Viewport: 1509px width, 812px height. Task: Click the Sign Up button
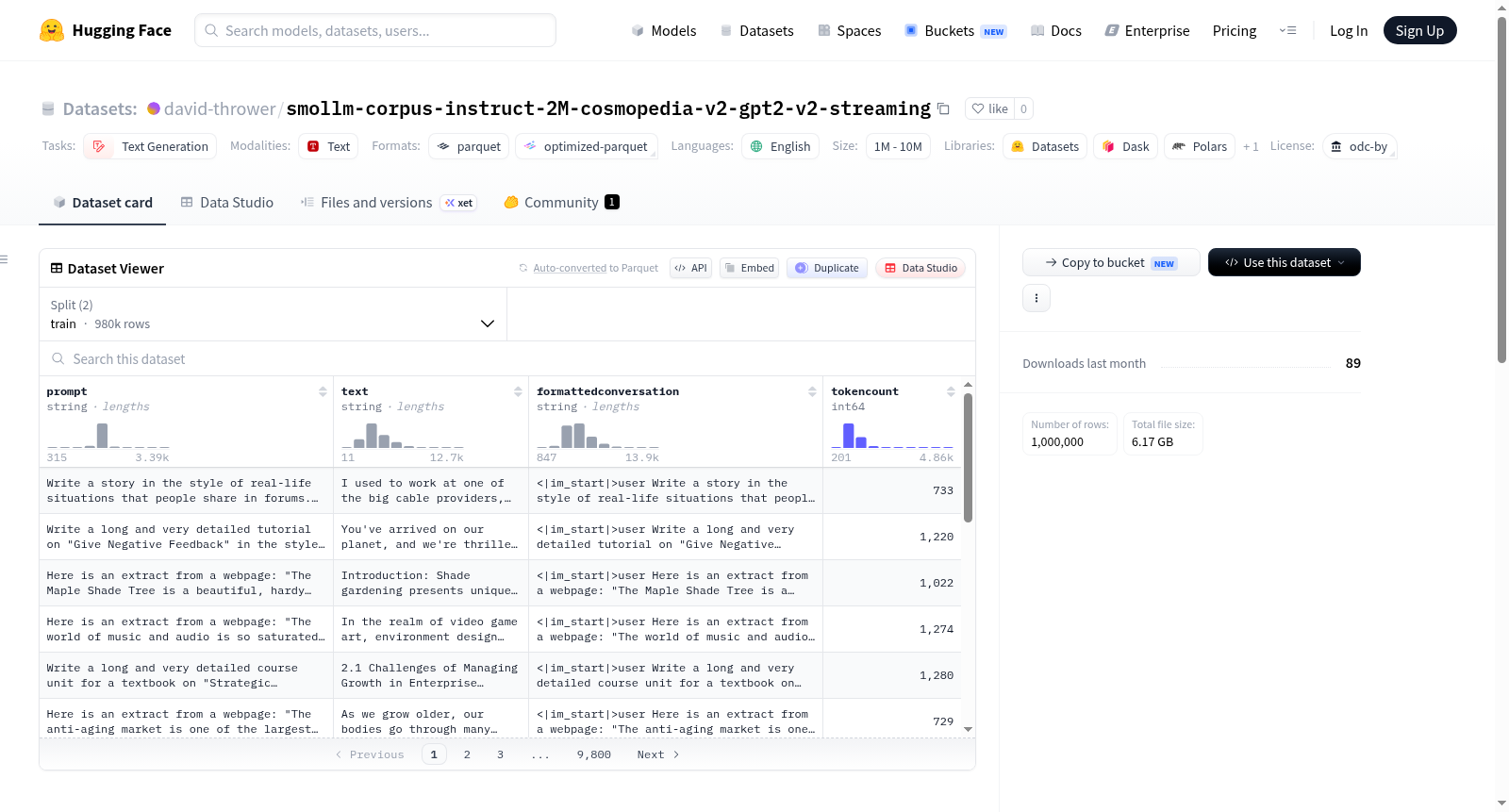click(1419, 30)
